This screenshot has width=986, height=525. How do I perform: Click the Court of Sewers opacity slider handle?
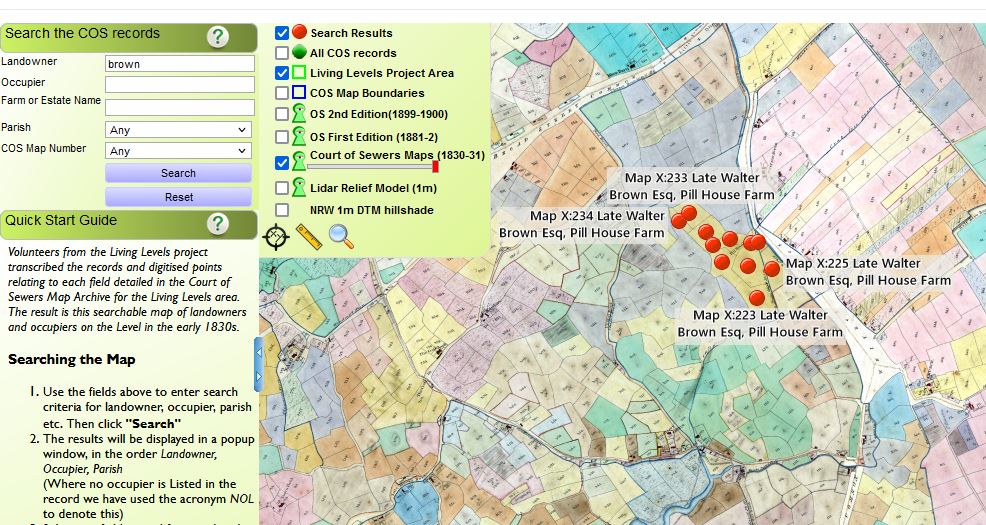435,167
